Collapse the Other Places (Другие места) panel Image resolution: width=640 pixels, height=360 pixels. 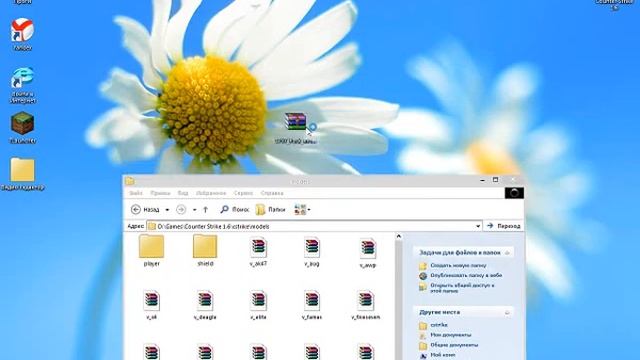click(507, 313)
